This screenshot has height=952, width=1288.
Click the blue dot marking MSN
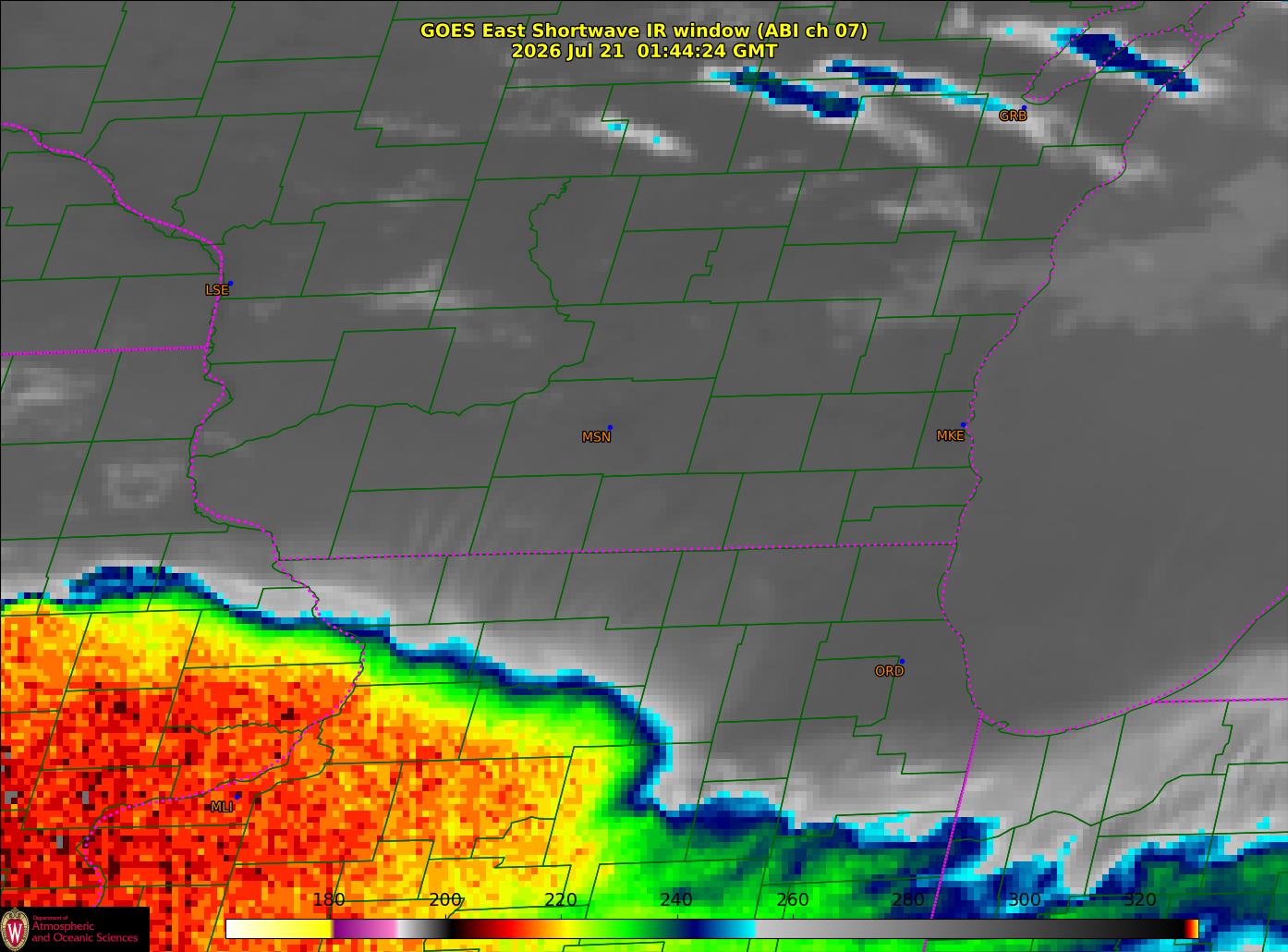pyautogui.click(x=610, y=428)
